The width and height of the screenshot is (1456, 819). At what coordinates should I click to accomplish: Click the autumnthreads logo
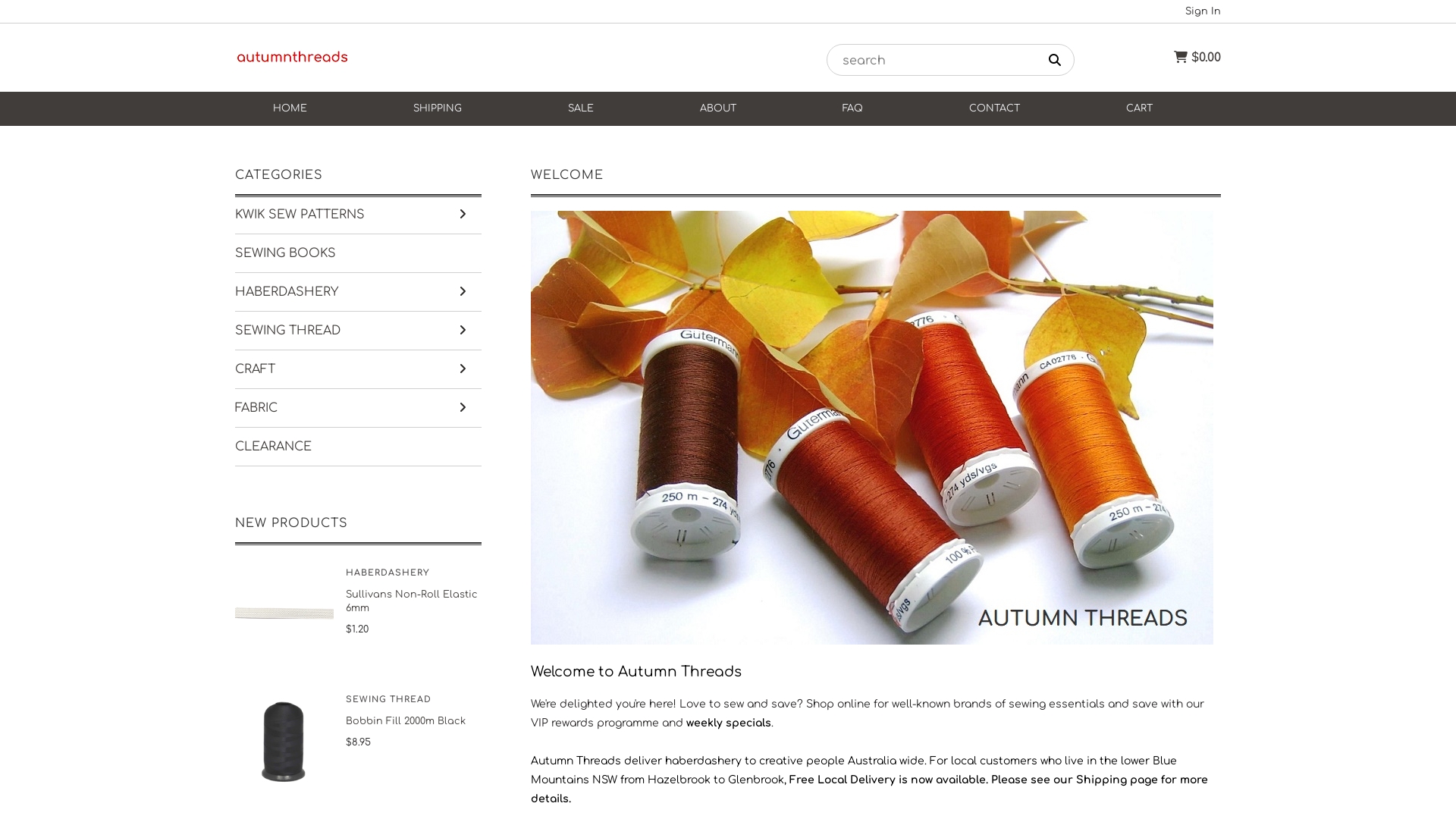(292, 58)
